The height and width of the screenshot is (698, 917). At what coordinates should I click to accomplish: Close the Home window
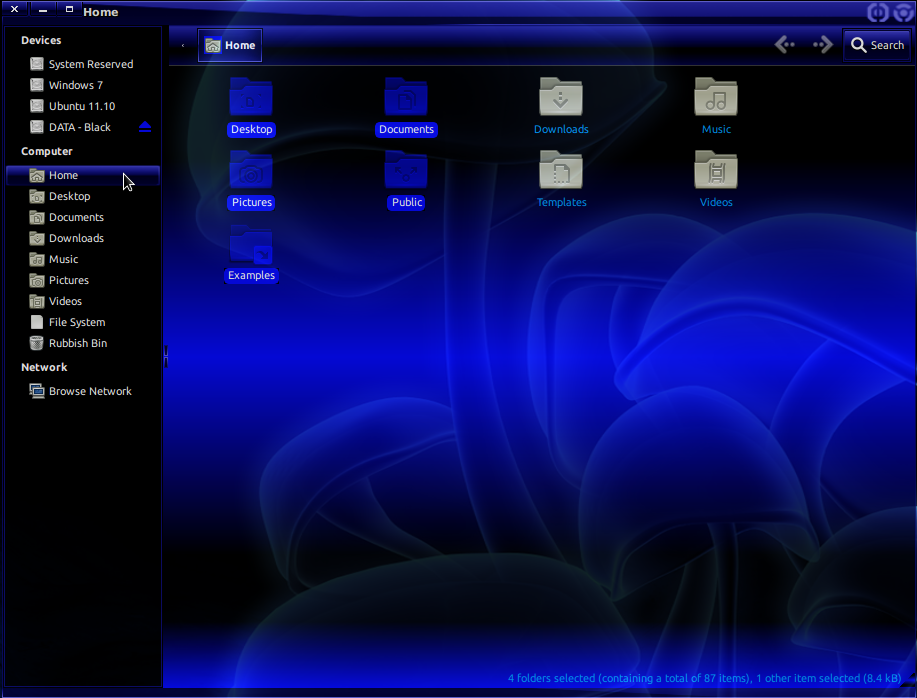point(15,9)
